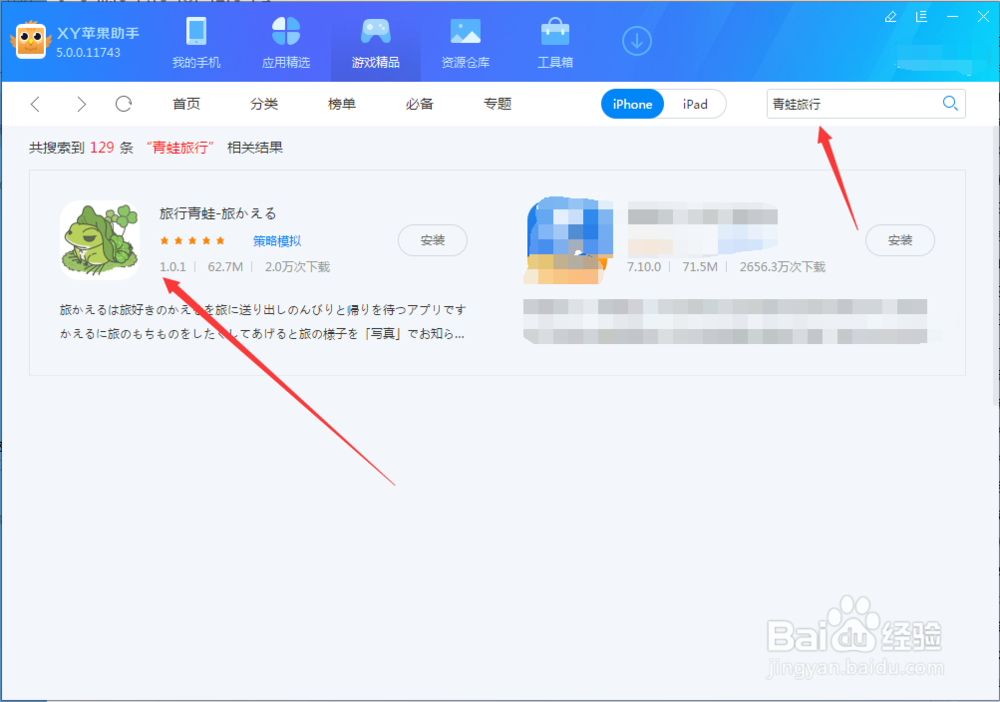Refresh the page with the reload icon
The width and height of the screenshot is (1000, 702).
click(124, 104)
